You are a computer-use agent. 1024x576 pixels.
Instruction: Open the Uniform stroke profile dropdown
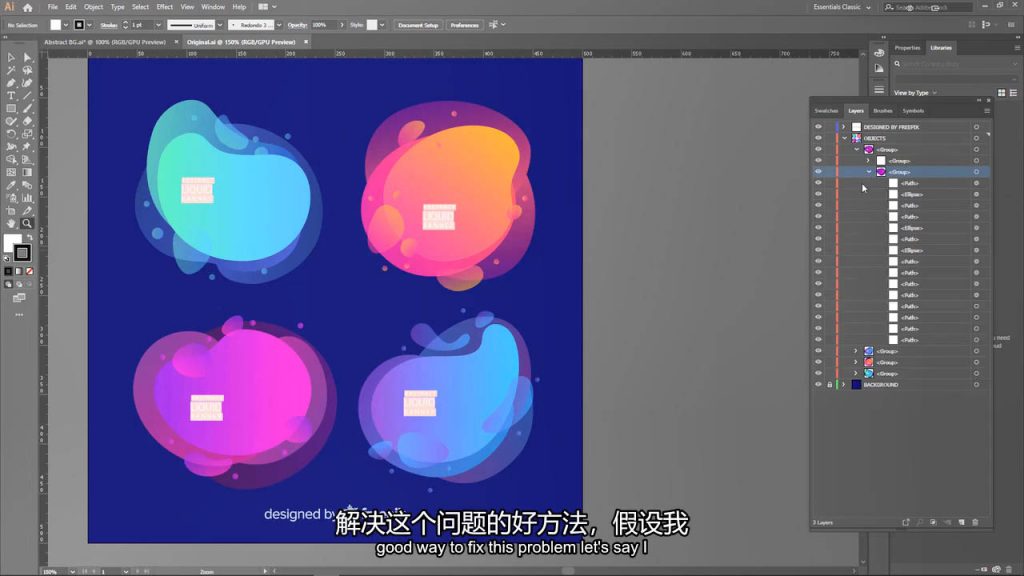[220, 25]
